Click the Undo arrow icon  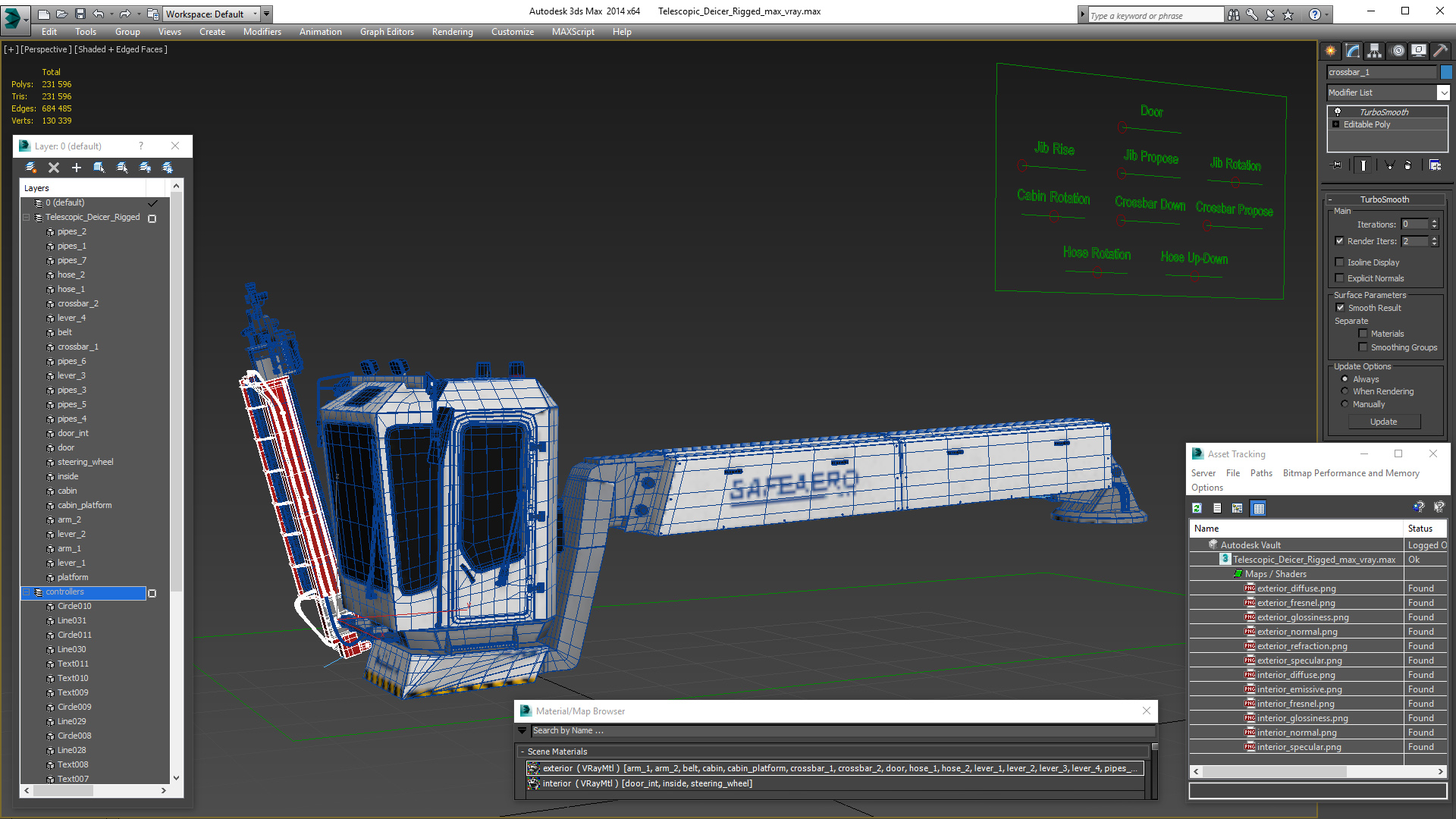[98, 14]
